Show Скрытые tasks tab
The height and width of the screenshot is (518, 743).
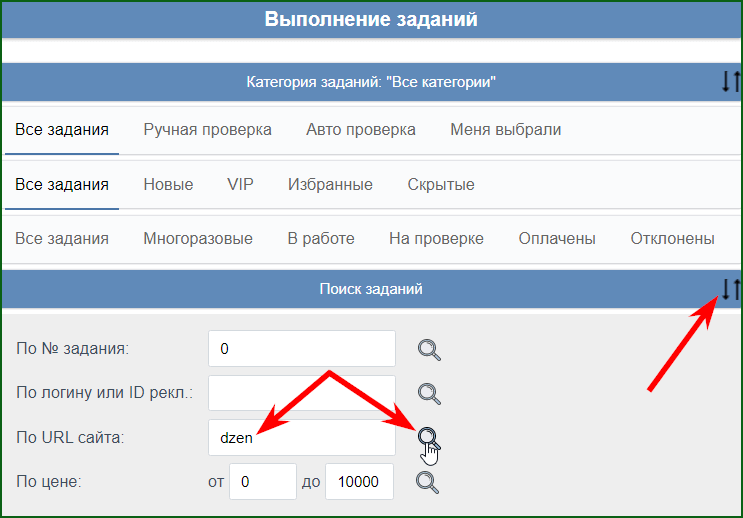pos(441,184)
